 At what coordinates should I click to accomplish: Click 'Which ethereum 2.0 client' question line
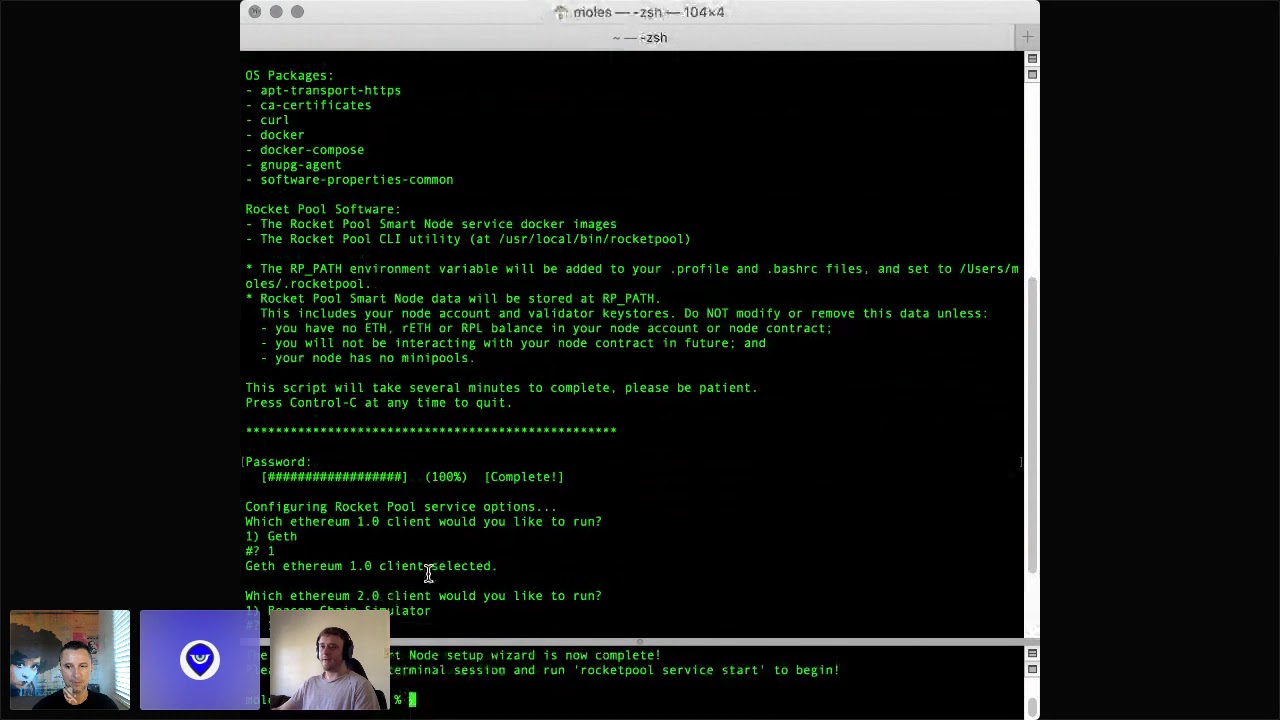[x=423, y=596]
